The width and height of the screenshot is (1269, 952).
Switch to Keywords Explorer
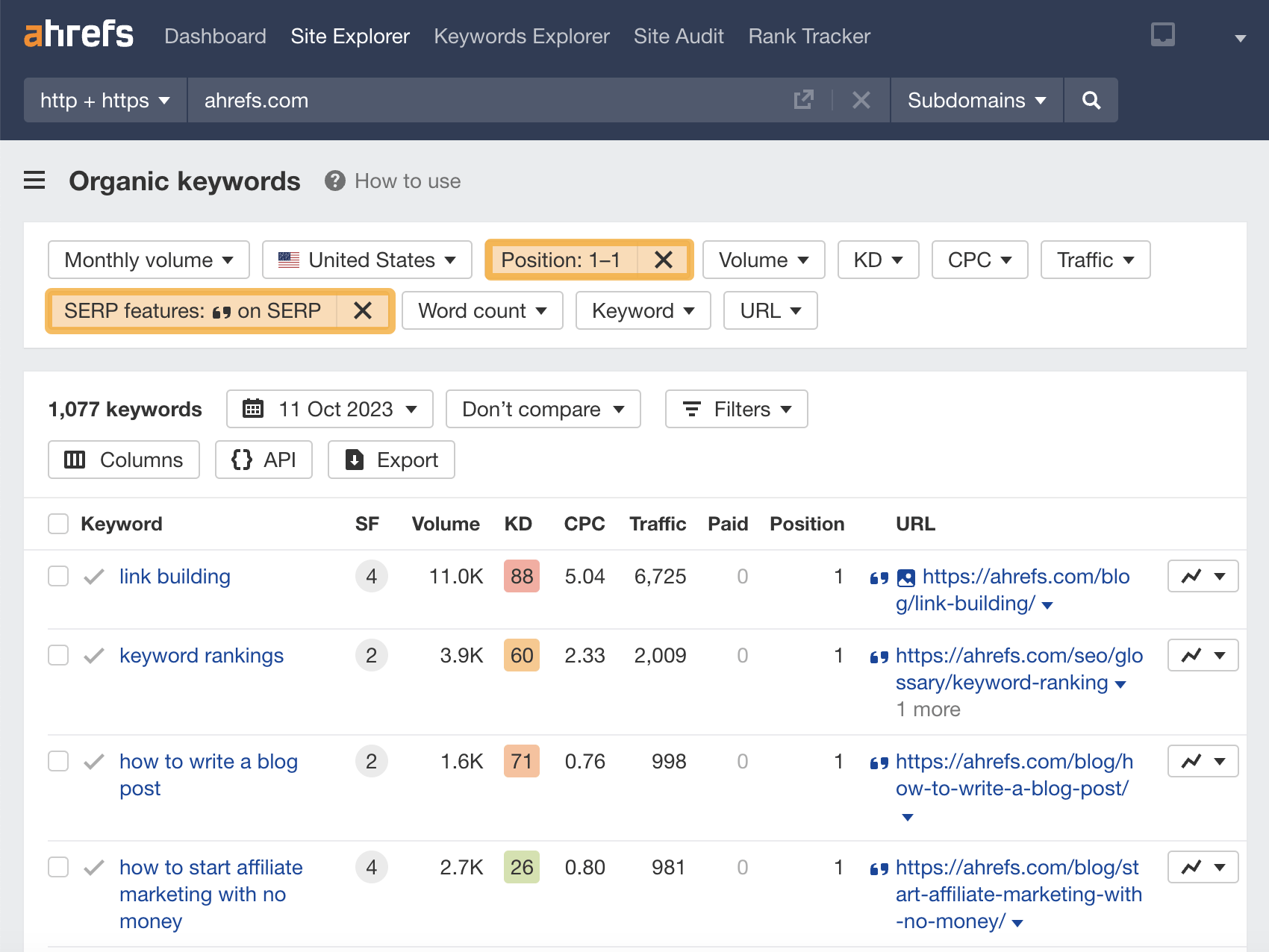[x=521, y=36]
